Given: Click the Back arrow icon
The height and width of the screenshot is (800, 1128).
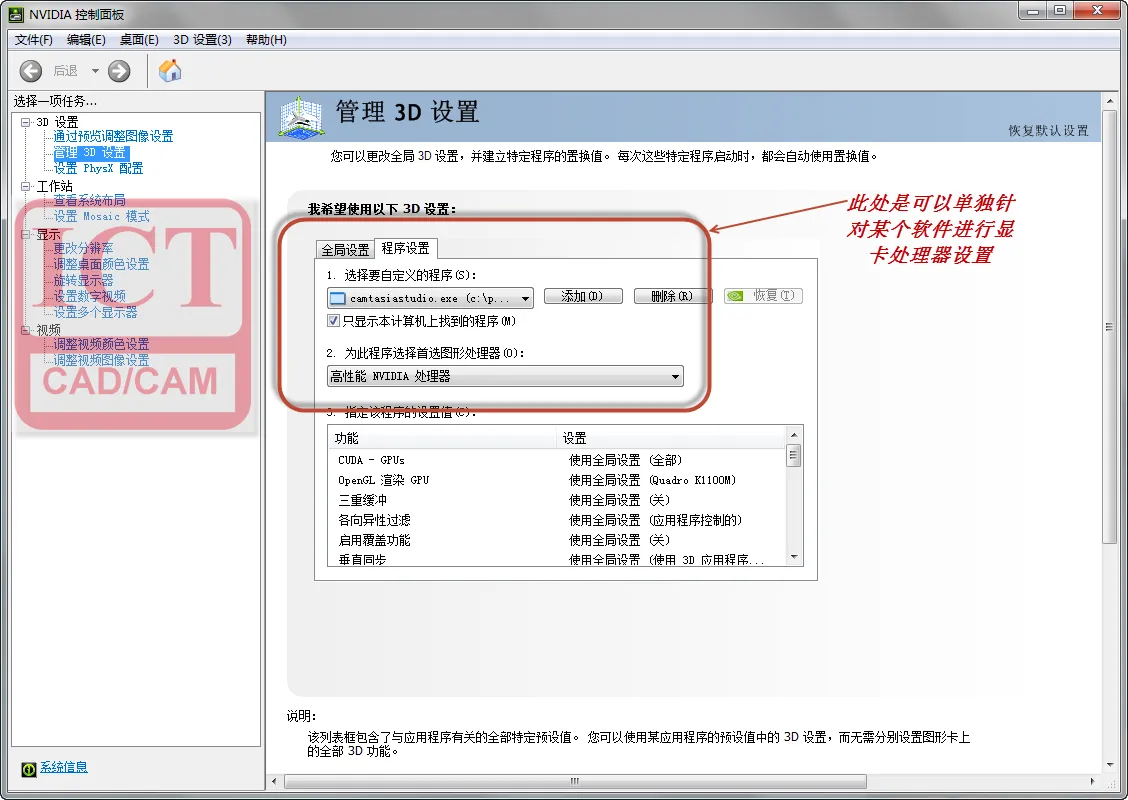Looking at the screenshot, I should pos(31,70).
